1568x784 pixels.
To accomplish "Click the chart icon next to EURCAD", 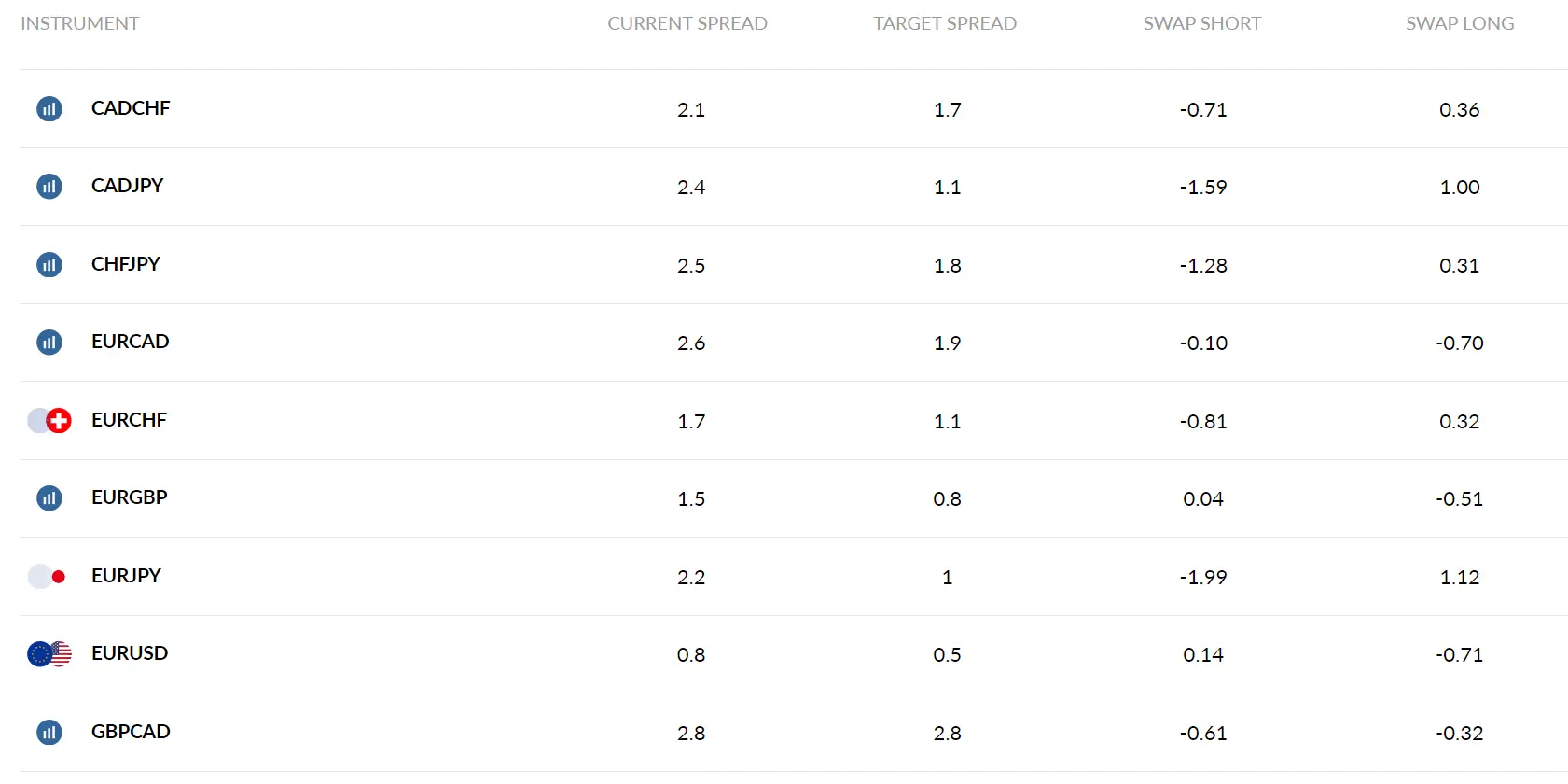I will (x=49, y=343).
